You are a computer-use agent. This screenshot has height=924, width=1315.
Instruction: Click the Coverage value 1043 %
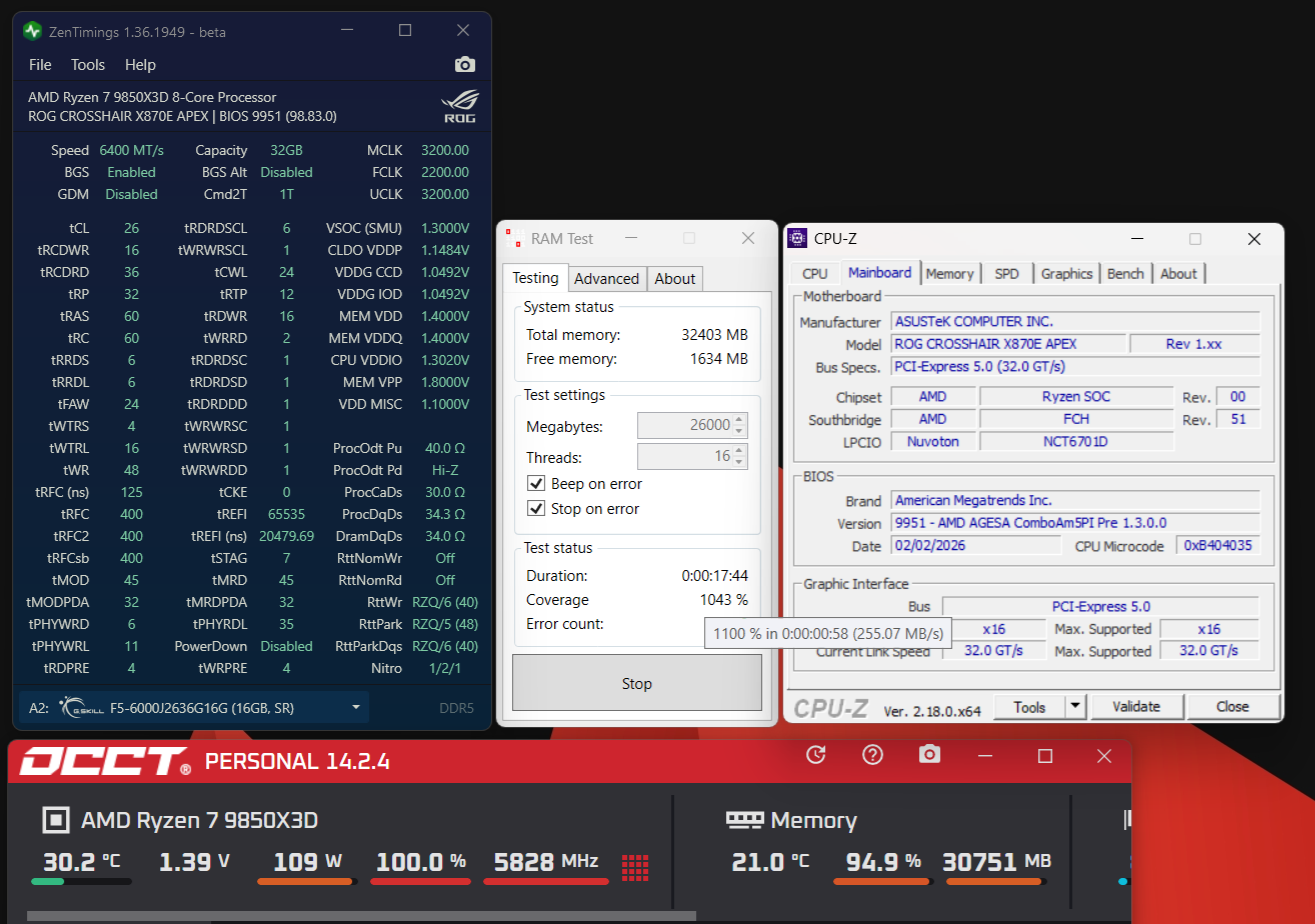click(x=724, y=600)
